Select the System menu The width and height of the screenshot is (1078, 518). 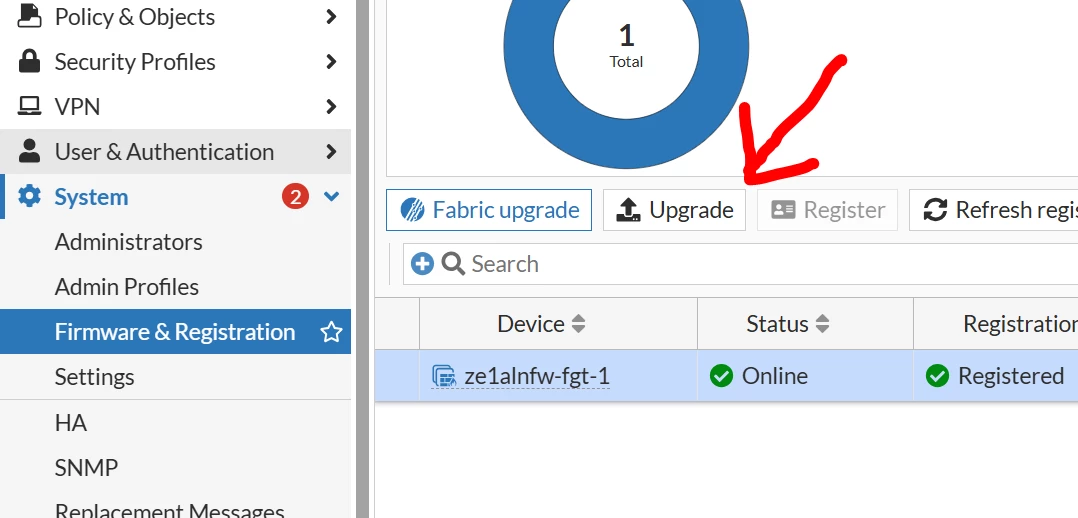click(175, 197)
